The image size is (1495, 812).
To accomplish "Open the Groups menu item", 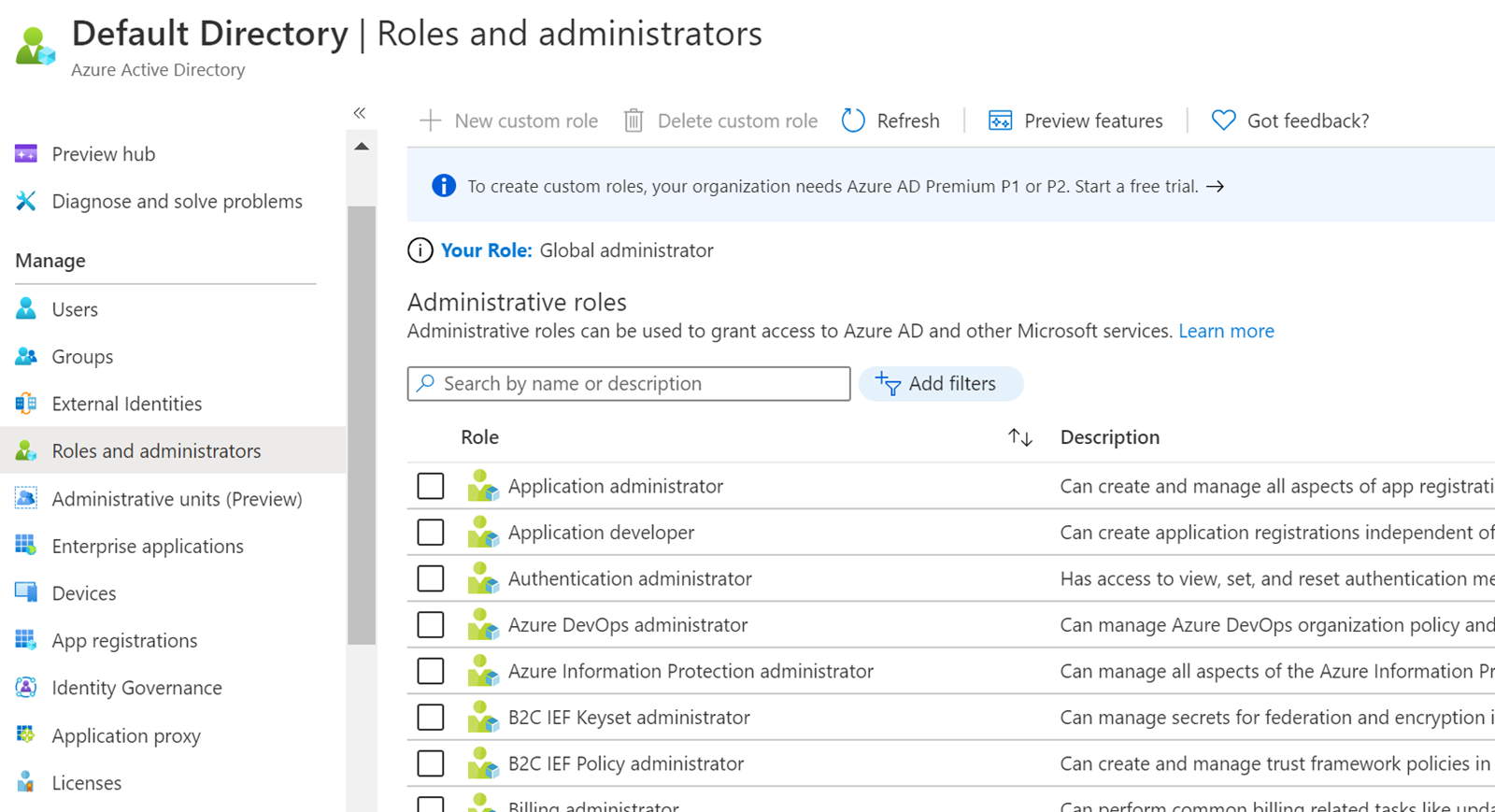I will click(82, 357).
